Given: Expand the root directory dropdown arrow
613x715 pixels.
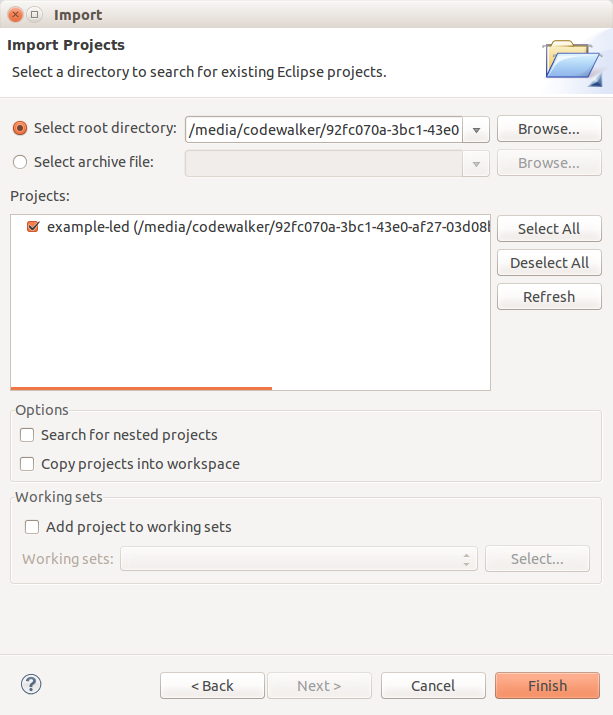Looking at the screenshot, I should coord(476,130).
